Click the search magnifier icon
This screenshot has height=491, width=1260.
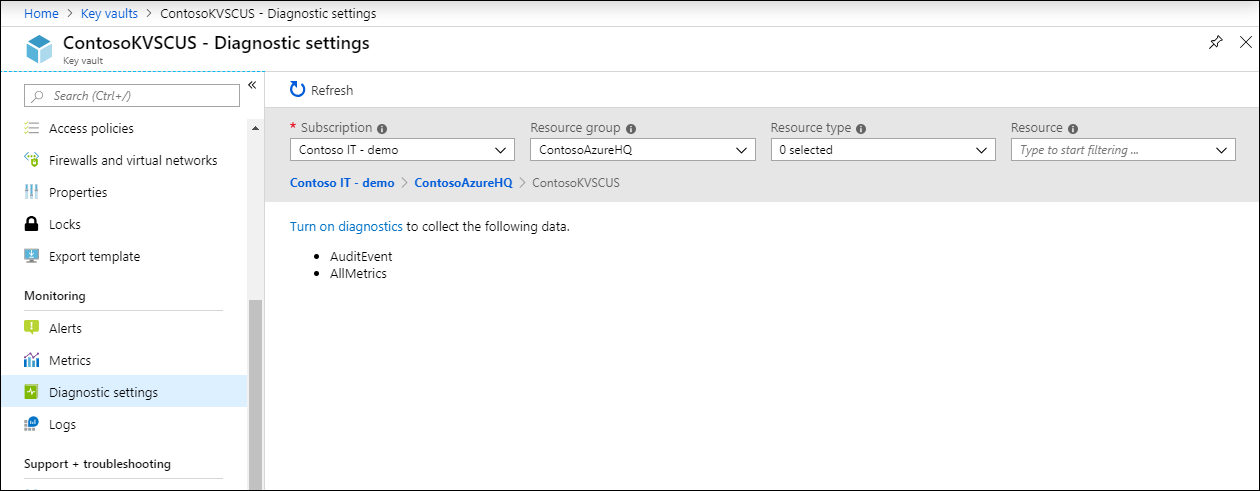coord(38,96)
